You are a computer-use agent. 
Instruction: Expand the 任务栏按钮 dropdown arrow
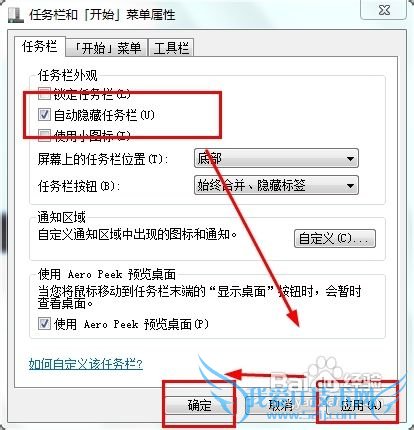[350, 185]
